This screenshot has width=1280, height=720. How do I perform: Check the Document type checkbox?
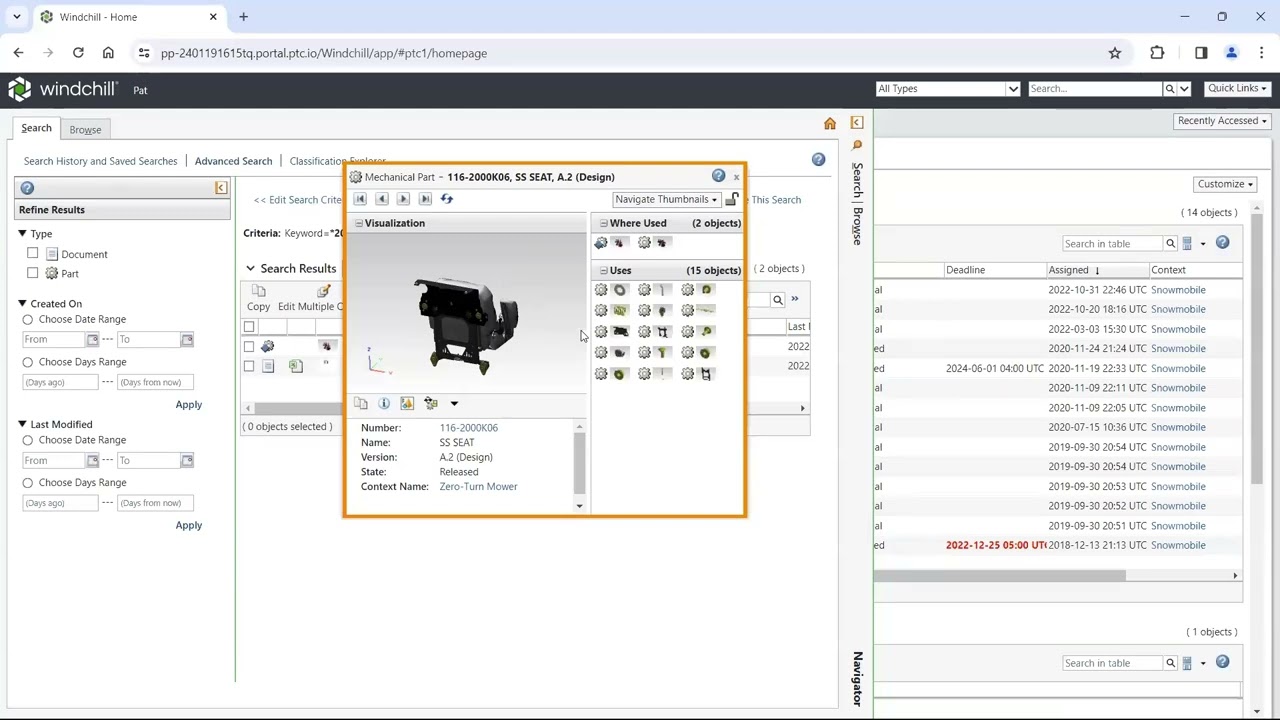click(x=33, y=254)
